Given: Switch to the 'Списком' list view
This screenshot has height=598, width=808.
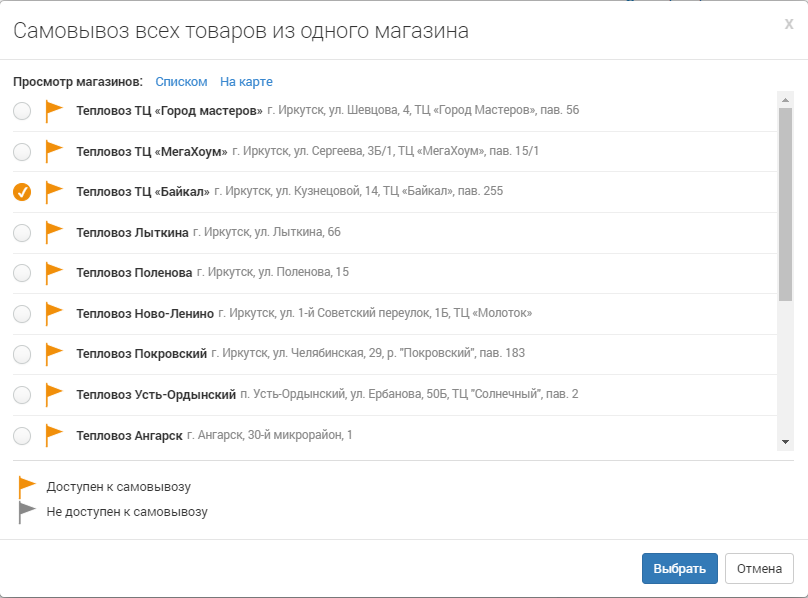Looking at the screenshot, I should point(181,82).
